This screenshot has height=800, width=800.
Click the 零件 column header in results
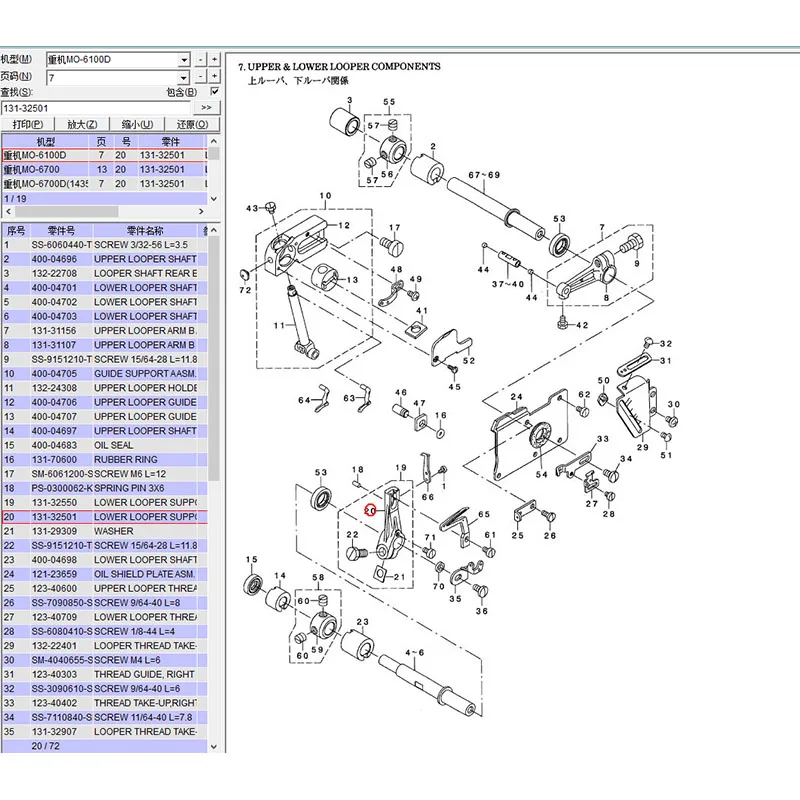[x=171, y=141]
